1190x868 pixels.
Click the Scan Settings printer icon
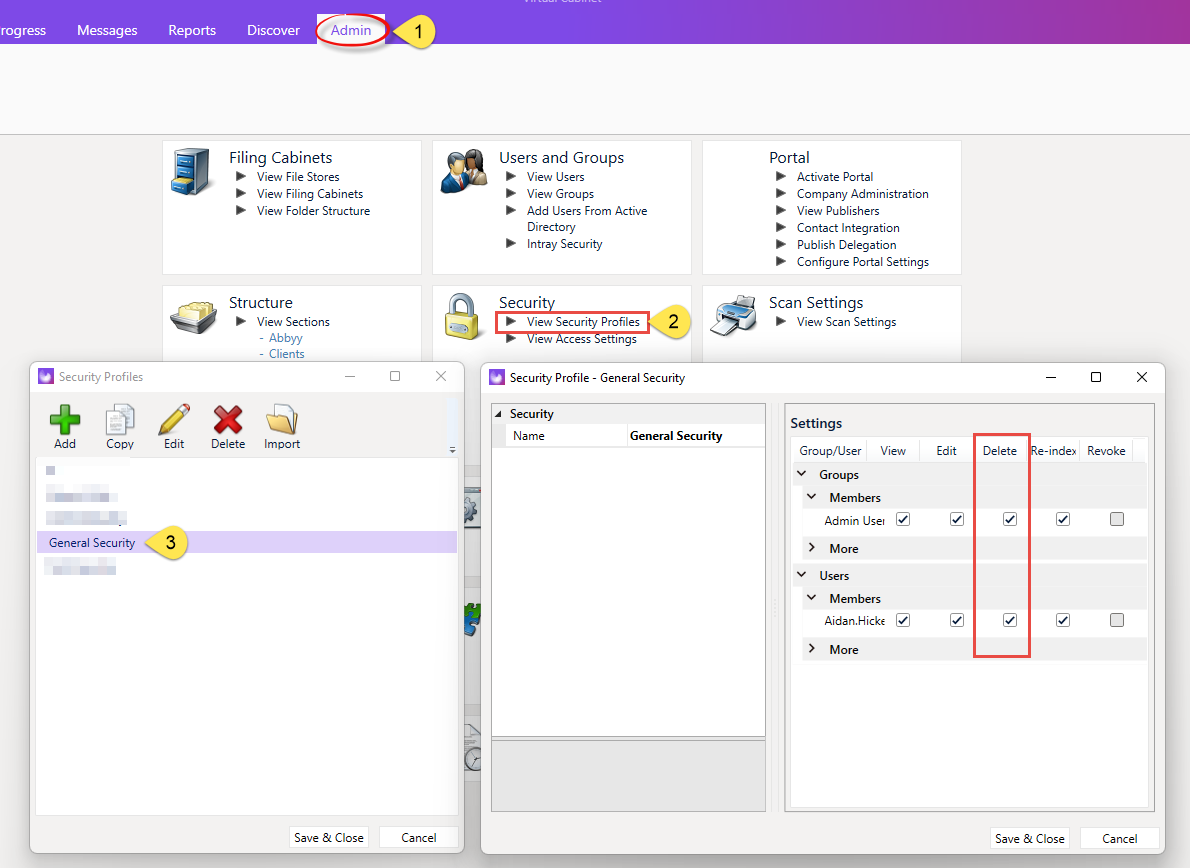(x=733, y=316)
